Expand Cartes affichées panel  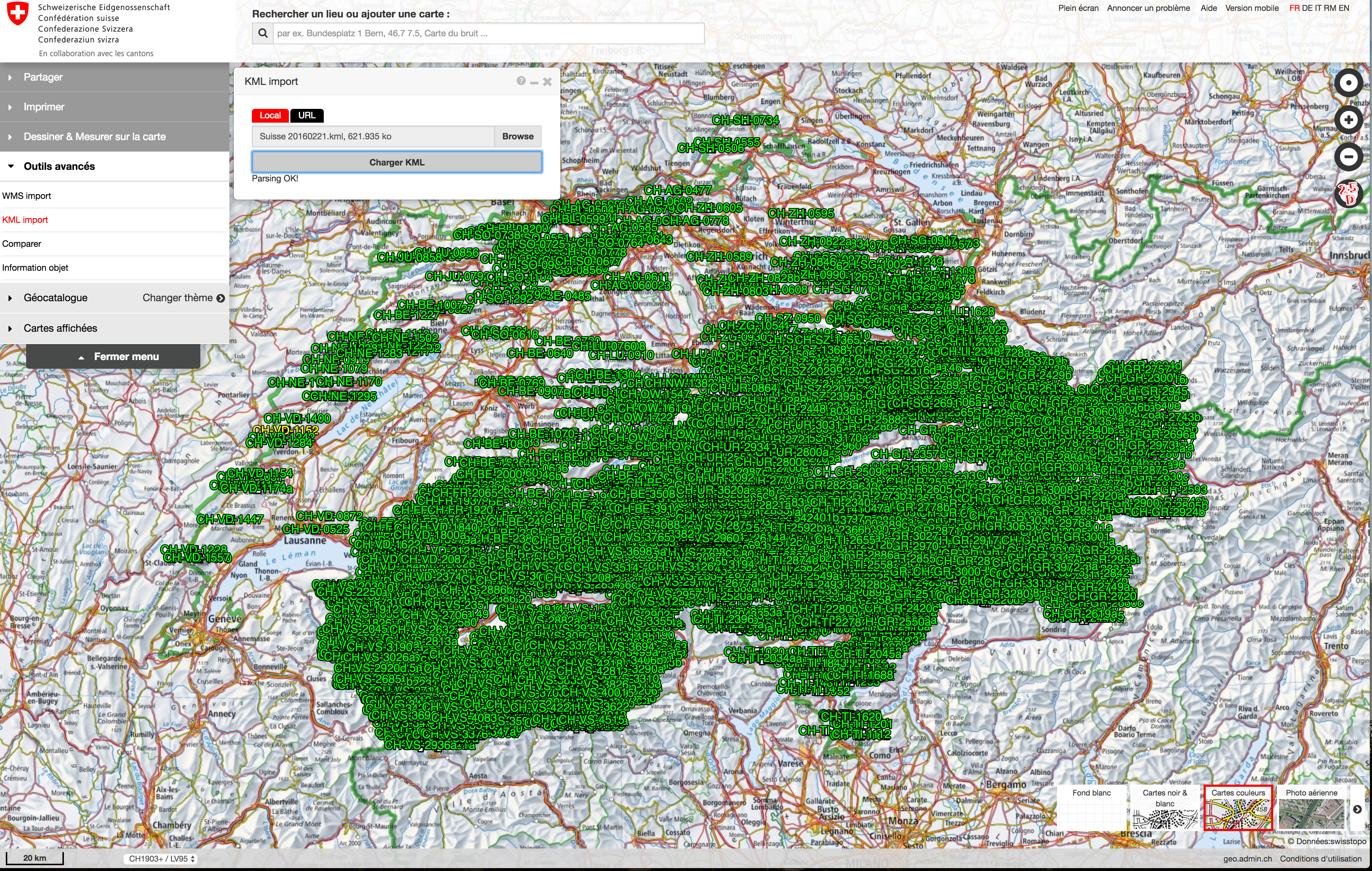point(60,328)
